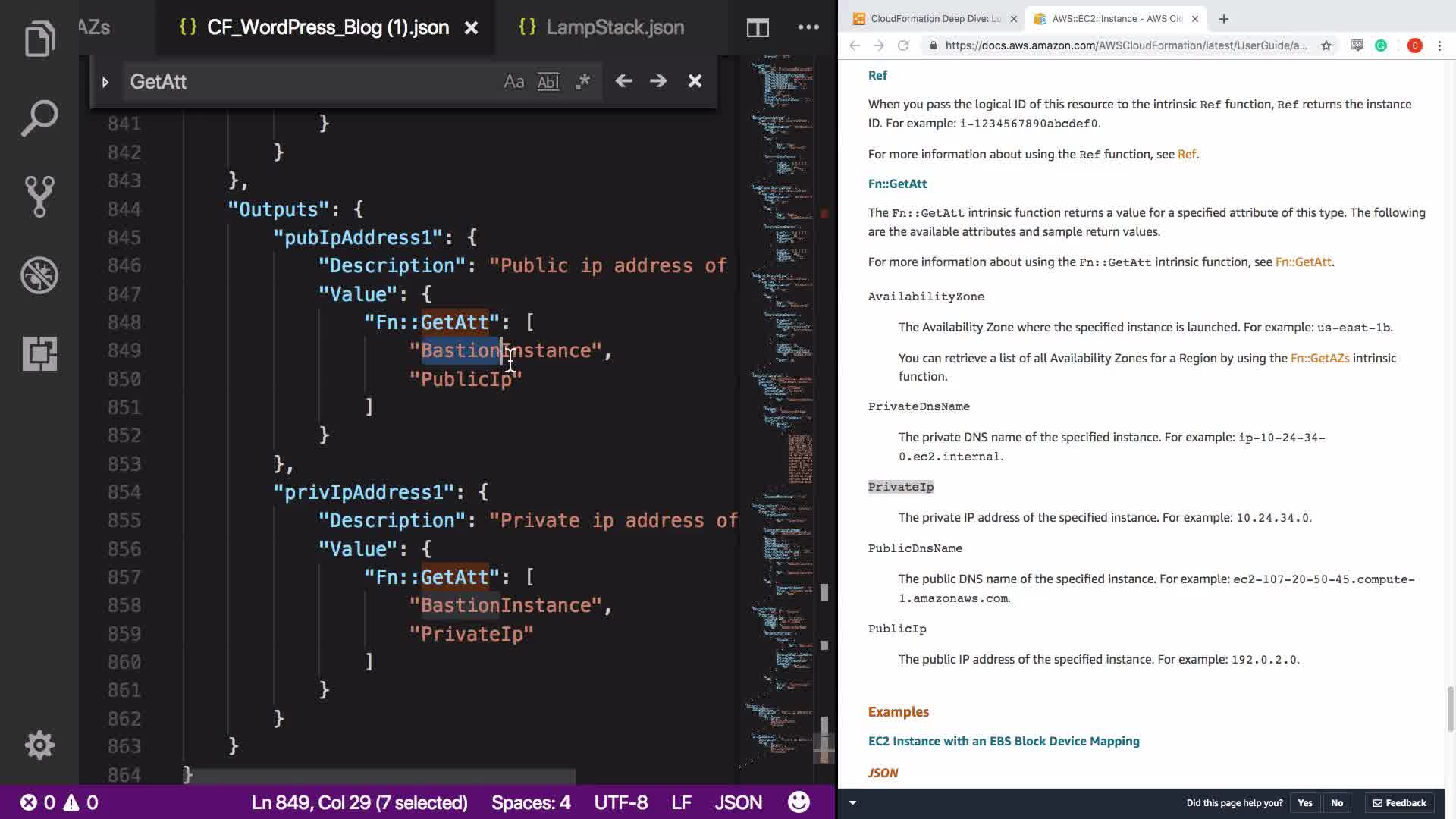
Task: Toggle Use Regular Expression option
Action: pyautogui.click(x=582, y=82)
